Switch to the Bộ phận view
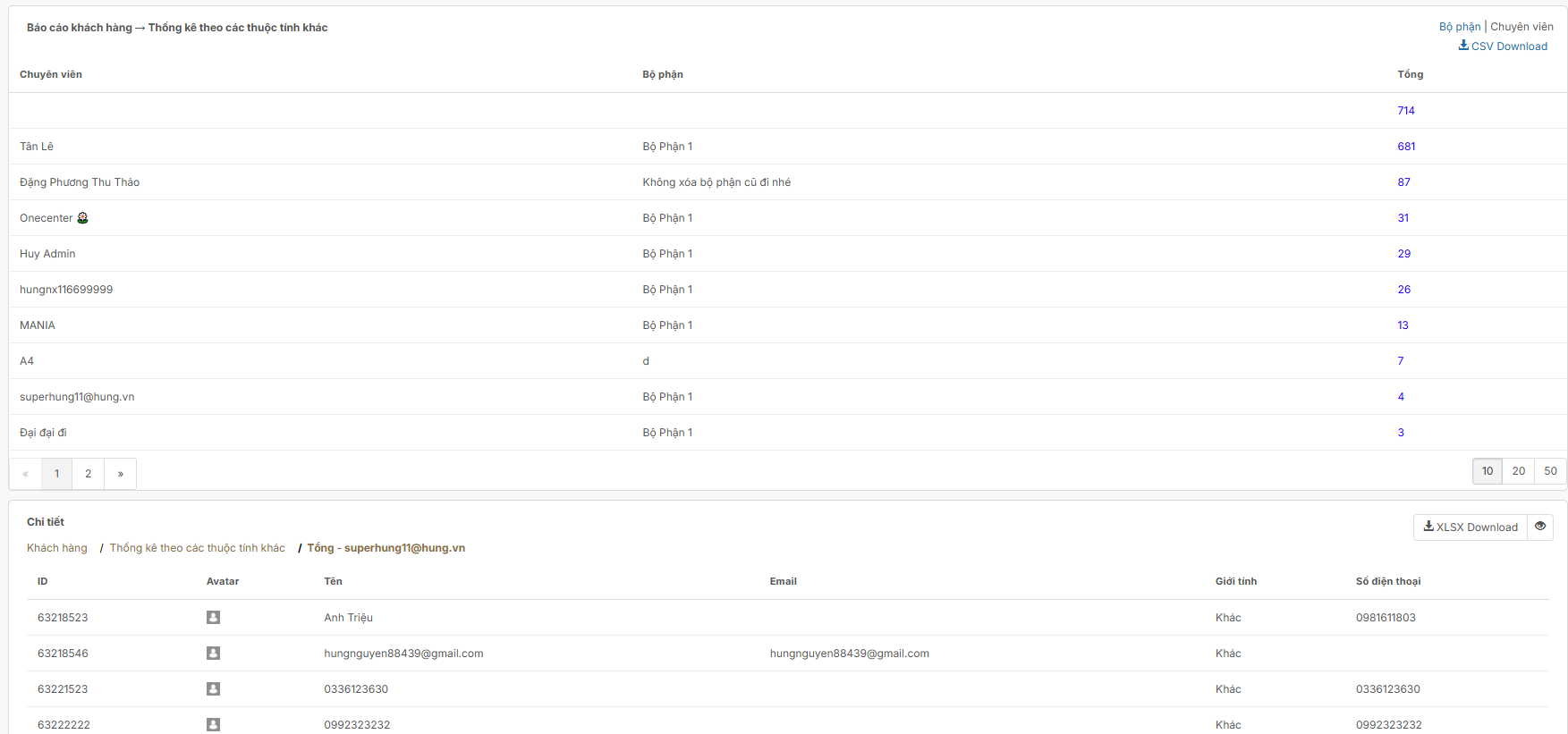 point(1459,27)
